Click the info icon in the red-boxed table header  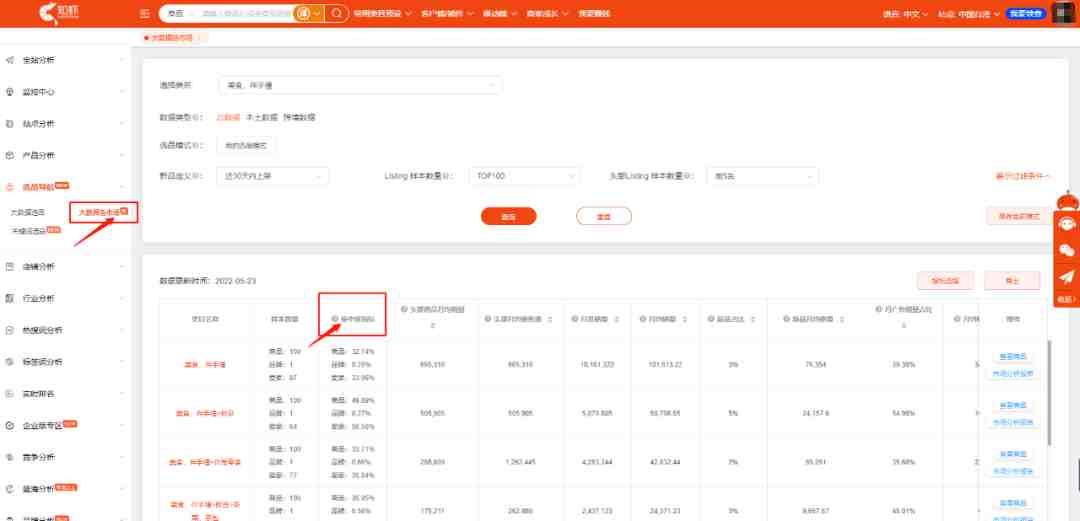tap(334, 319)
